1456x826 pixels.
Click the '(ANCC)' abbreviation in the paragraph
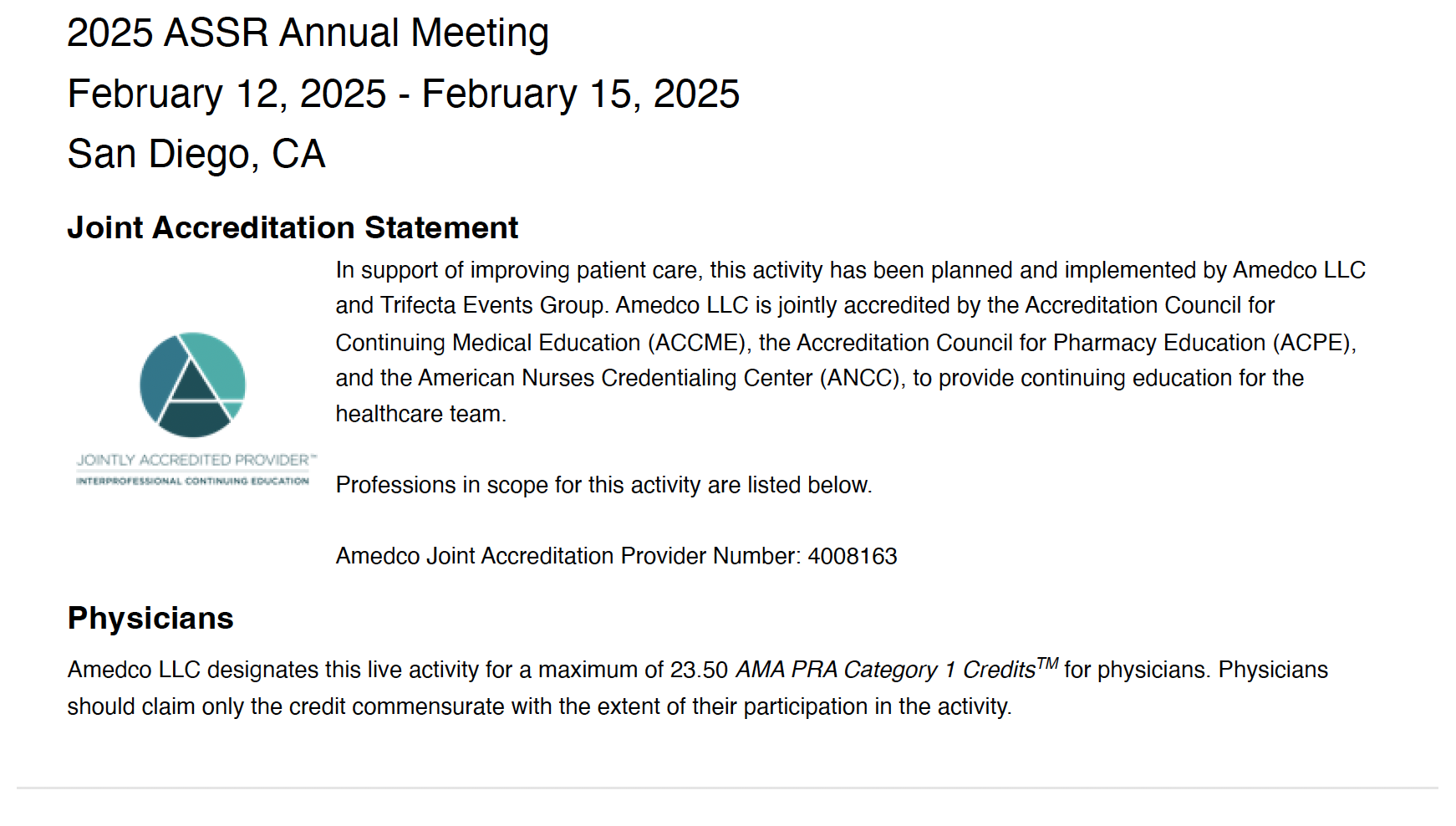pos(861,378)
